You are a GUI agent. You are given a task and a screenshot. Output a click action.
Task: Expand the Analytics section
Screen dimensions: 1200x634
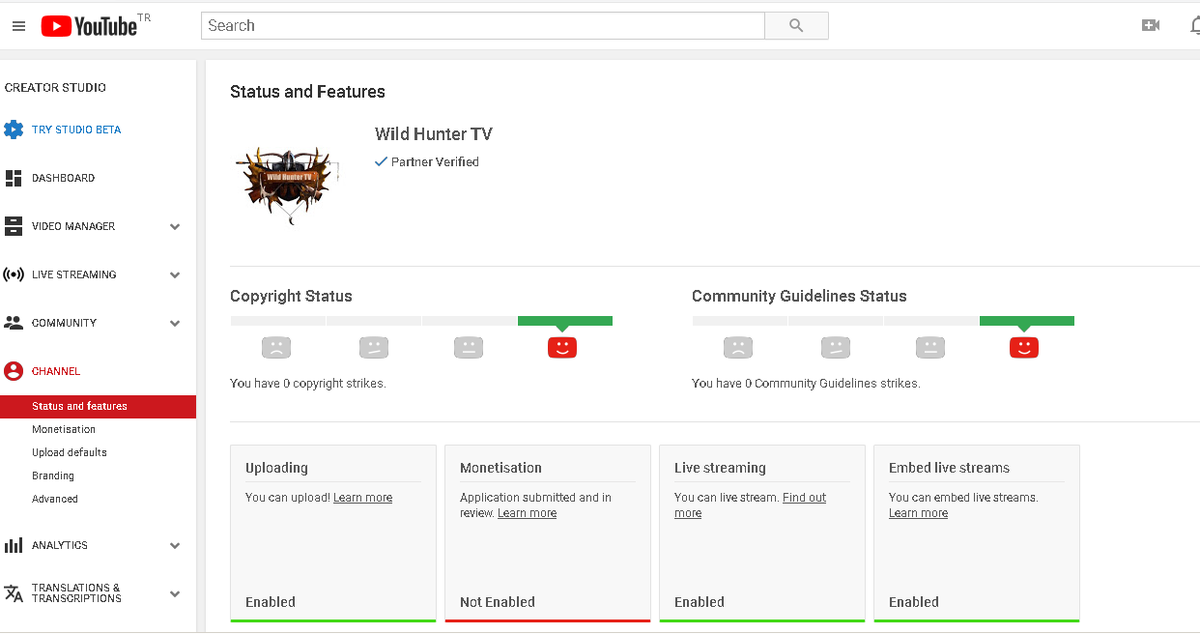click(x=175, y=546)
